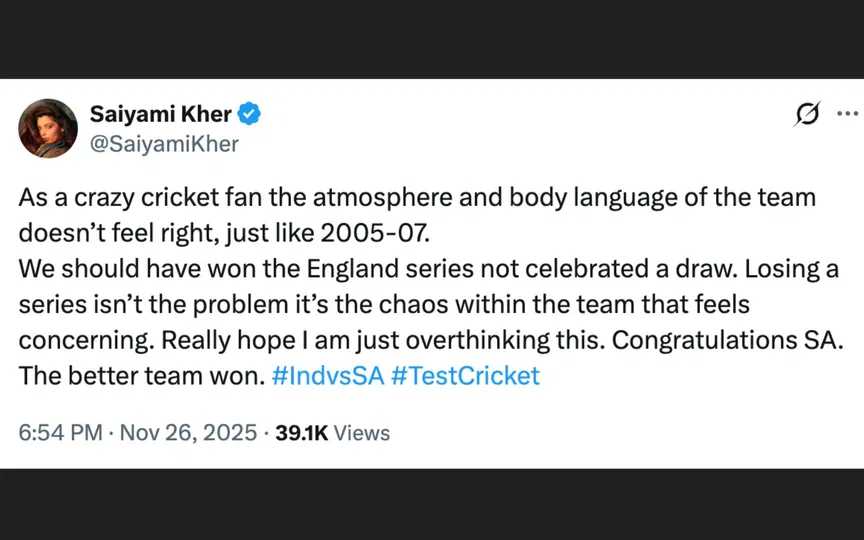Click the text "Congratulations SA."

point(729,340)
